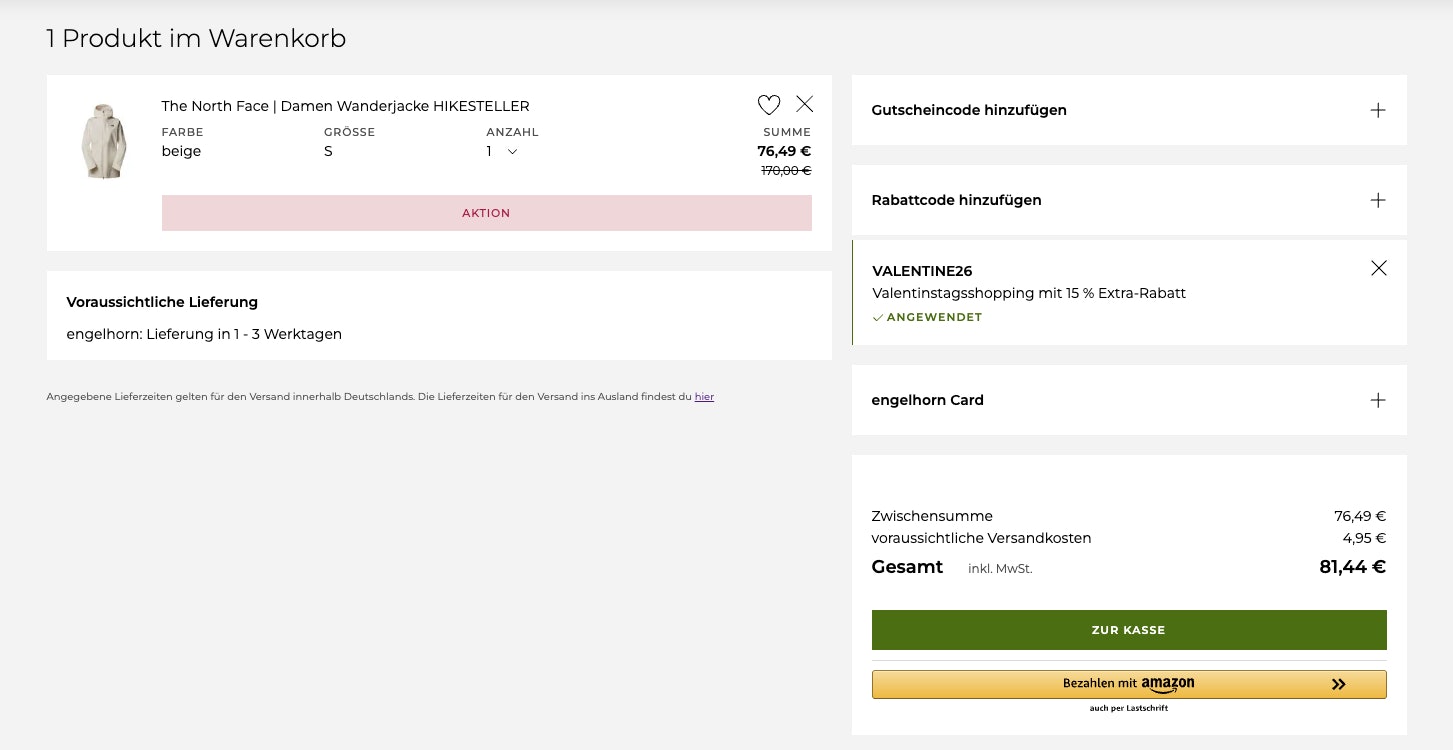
Task: Click the Gesamt total of 81,44 €
Action: pos(1351,567)
